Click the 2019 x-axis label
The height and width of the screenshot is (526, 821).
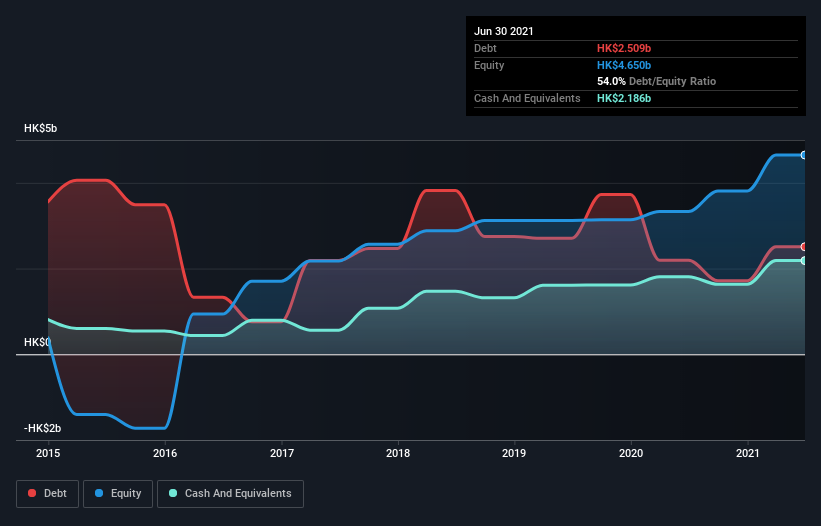[x=514, y=453]
